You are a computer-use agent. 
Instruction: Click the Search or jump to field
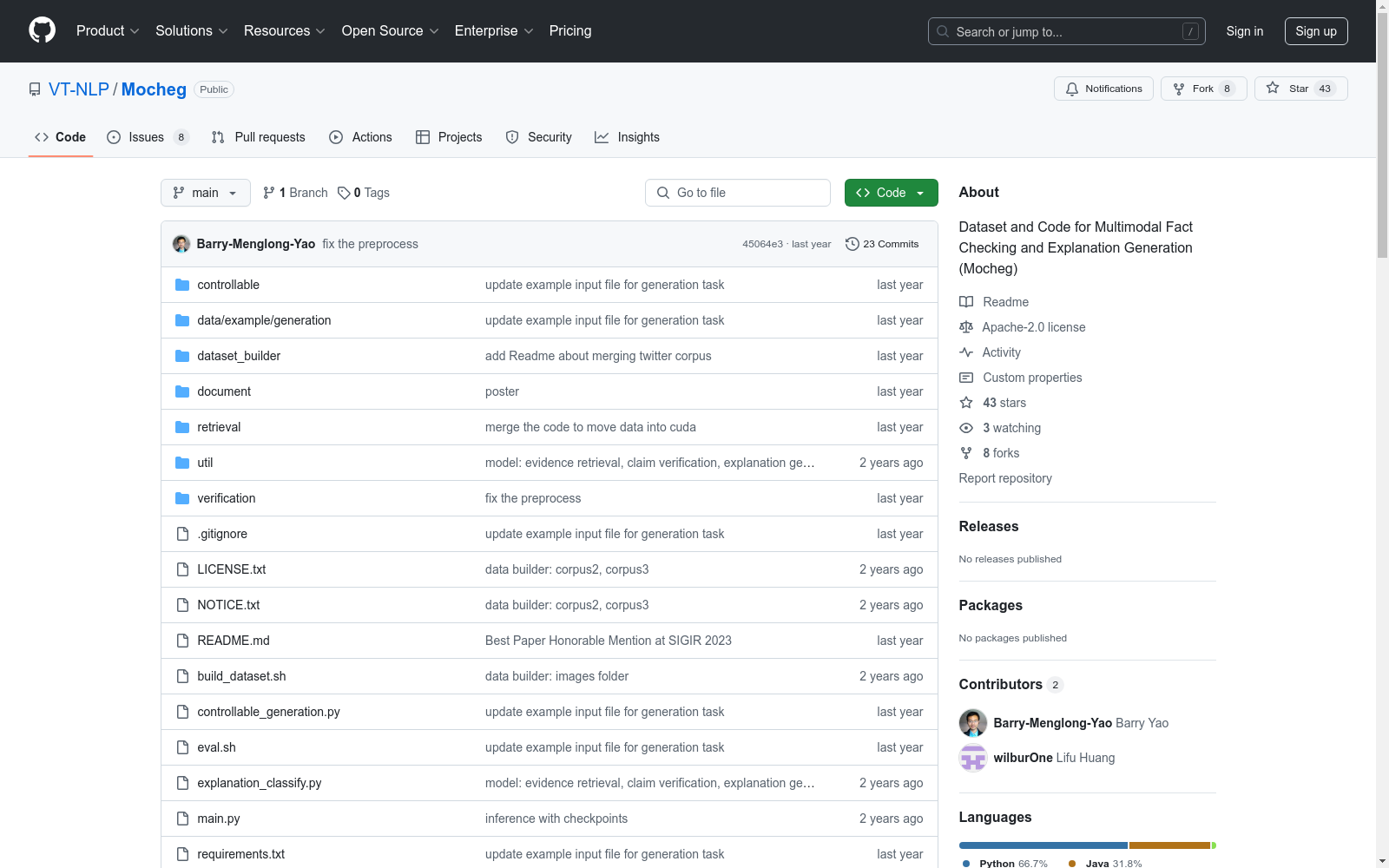1067,31
